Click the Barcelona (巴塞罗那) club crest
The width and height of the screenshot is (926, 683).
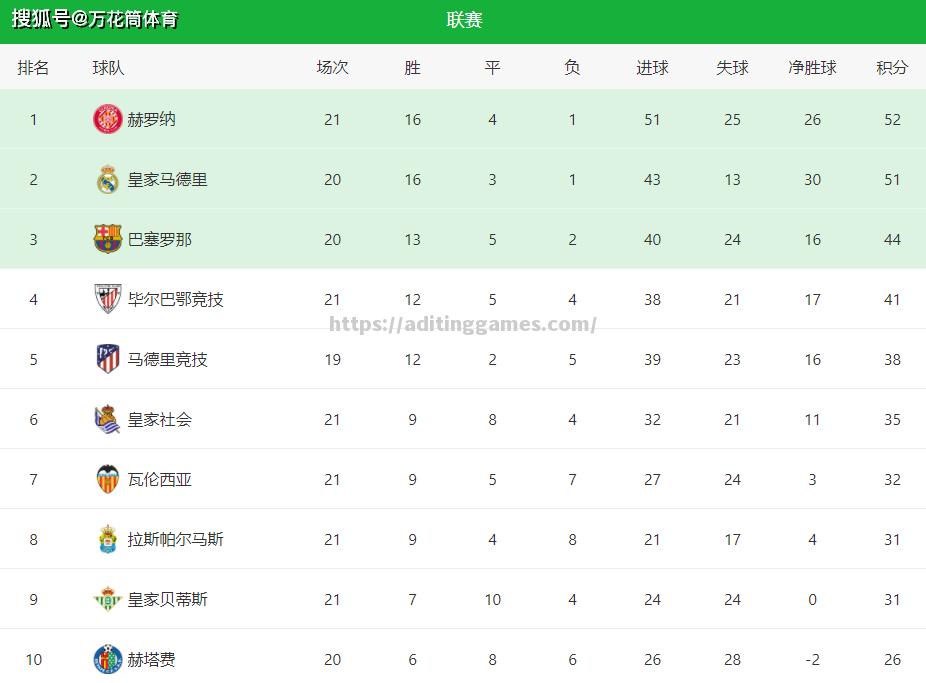[x=107, y=240]
